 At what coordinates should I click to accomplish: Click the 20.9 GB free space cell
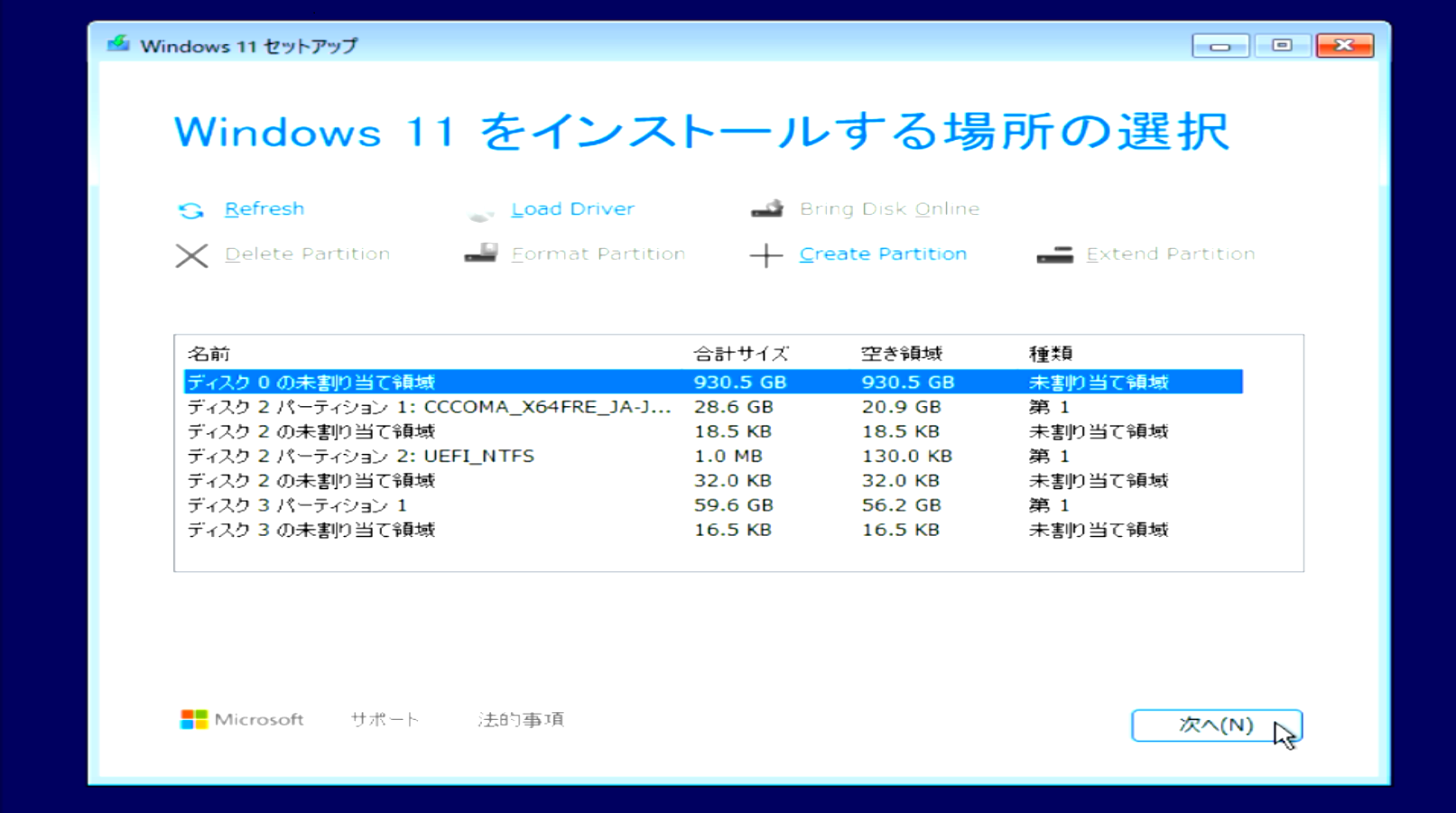pyautogui.click(x=902, y=407)
